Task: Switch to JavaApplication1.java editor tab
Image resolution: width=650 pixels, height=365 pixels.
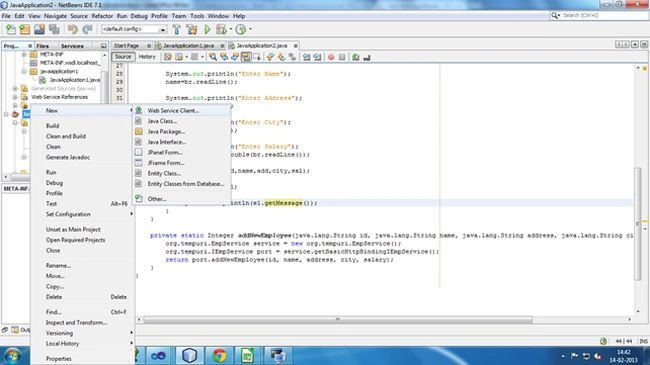Action: [x=189, y=46]
